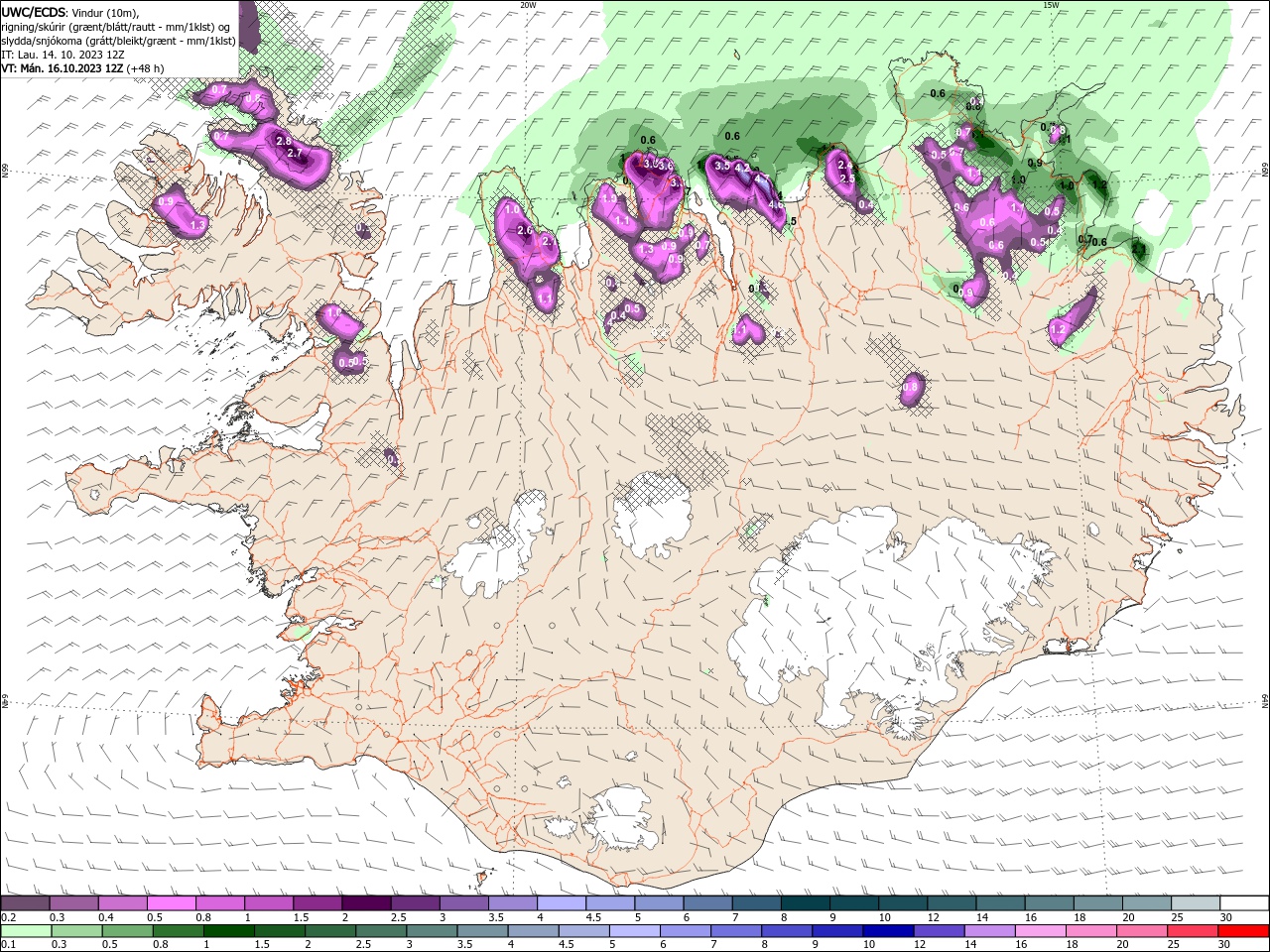This screenshot has height=952, width=1270.
Task: Click bright pink 0.5 swatch in snow legend
Action: pyautogui.click(x=172, y=903)
